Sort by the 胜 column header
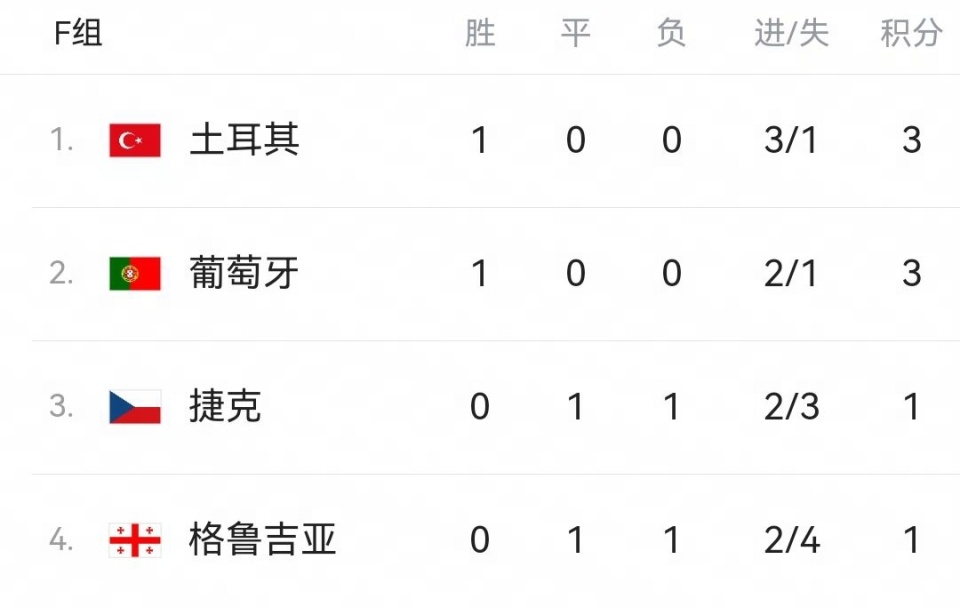This screenshot has width=960, height=607. (x=479, y=32)
